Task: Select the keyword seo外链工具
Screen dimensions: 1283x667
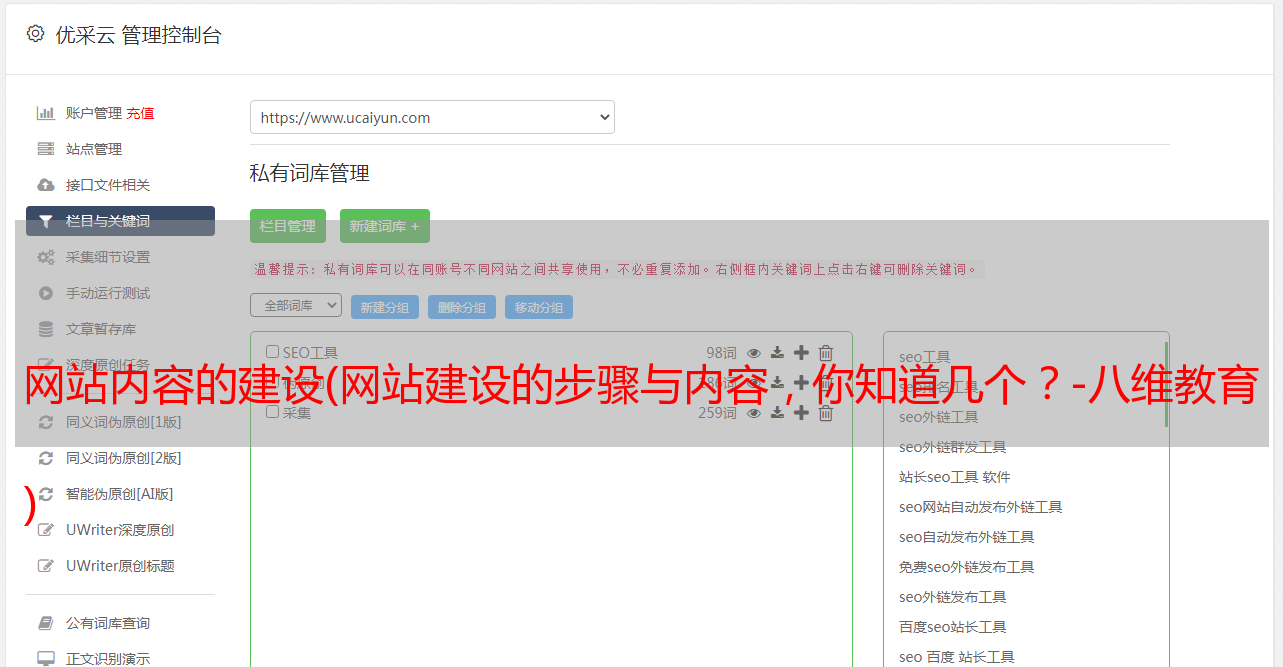Action: 938,417
